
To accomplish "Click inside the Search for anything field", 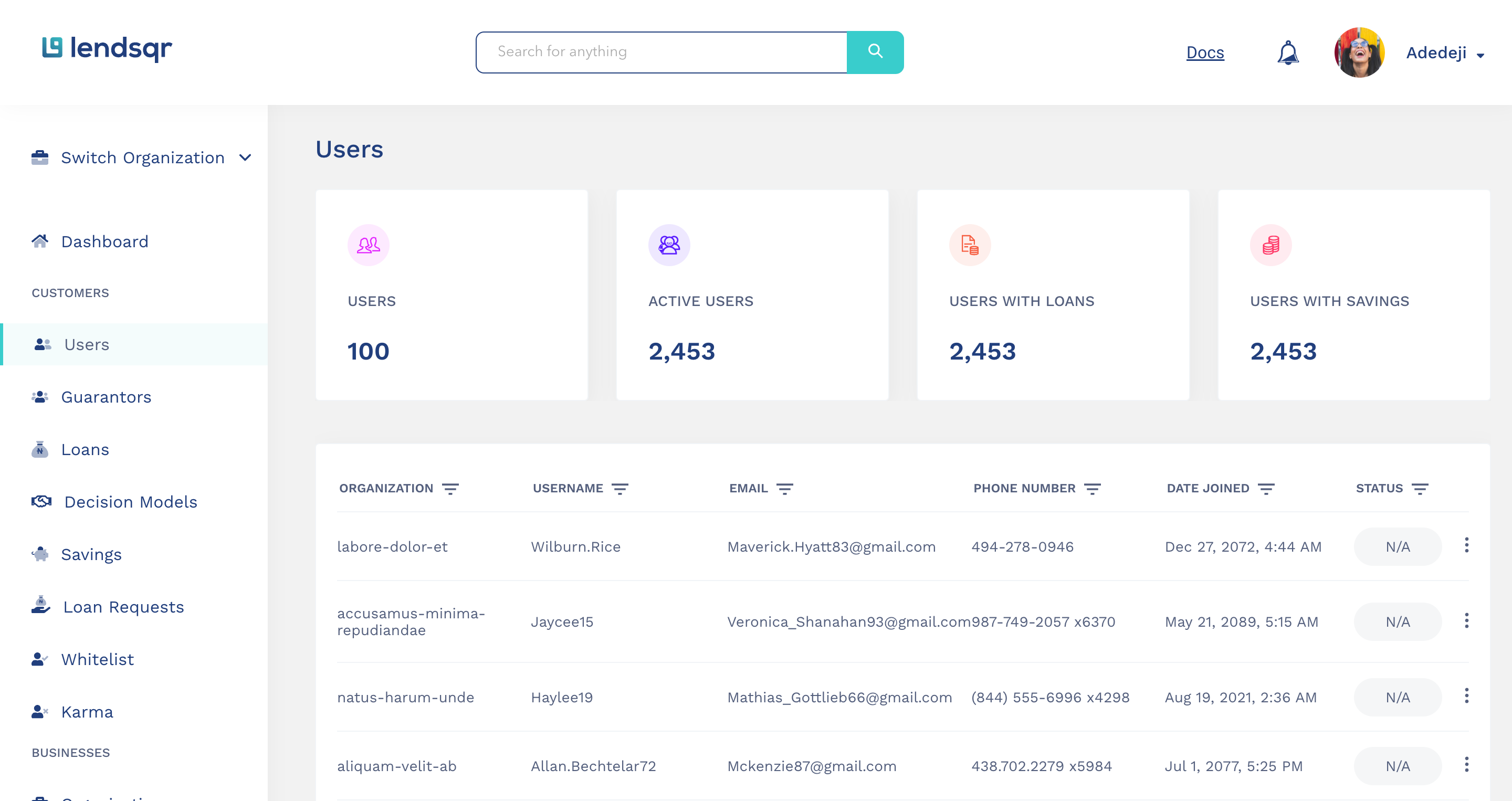I will (657, 51).
